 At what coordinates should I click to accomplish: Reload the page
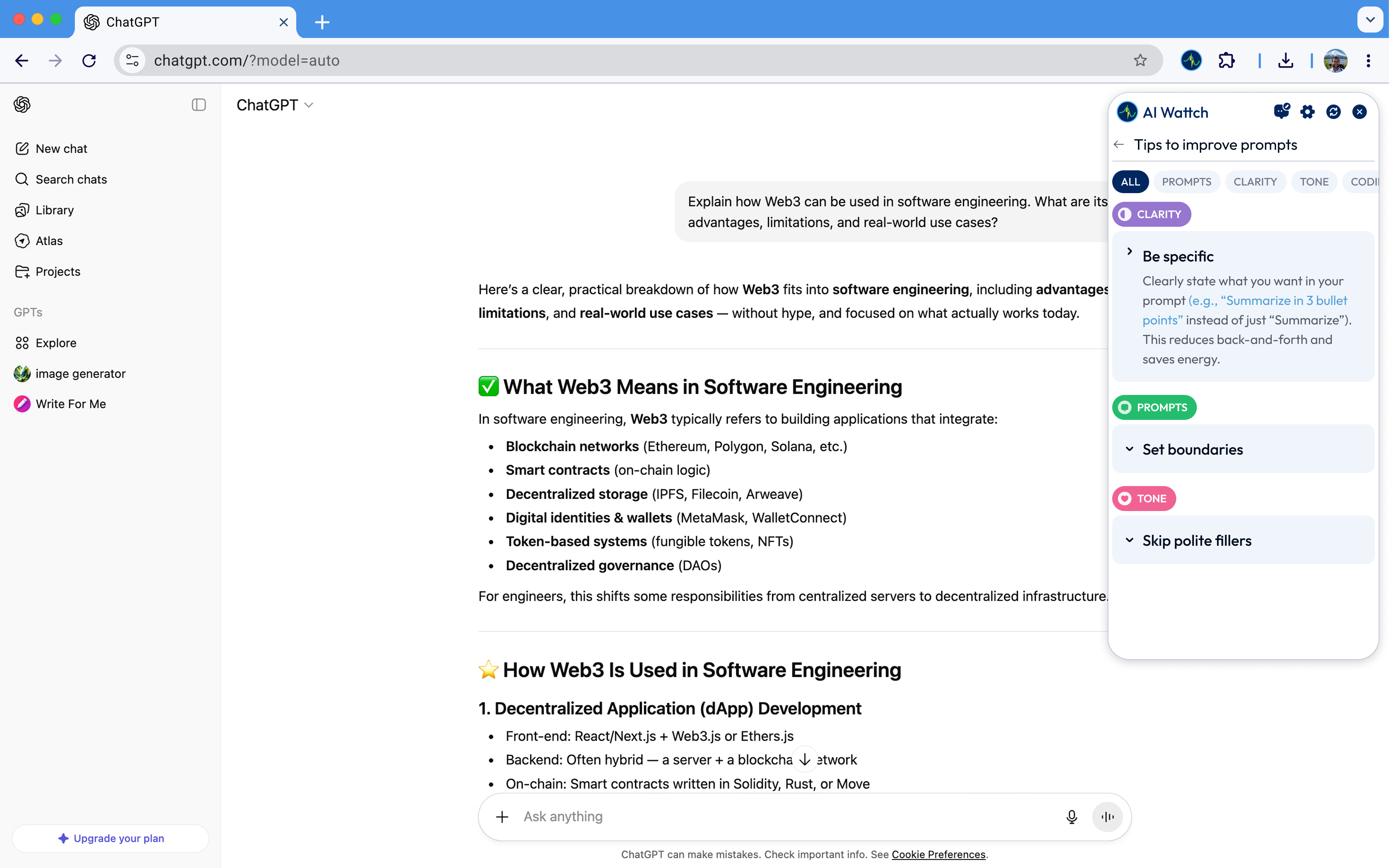tap(89, 60)
